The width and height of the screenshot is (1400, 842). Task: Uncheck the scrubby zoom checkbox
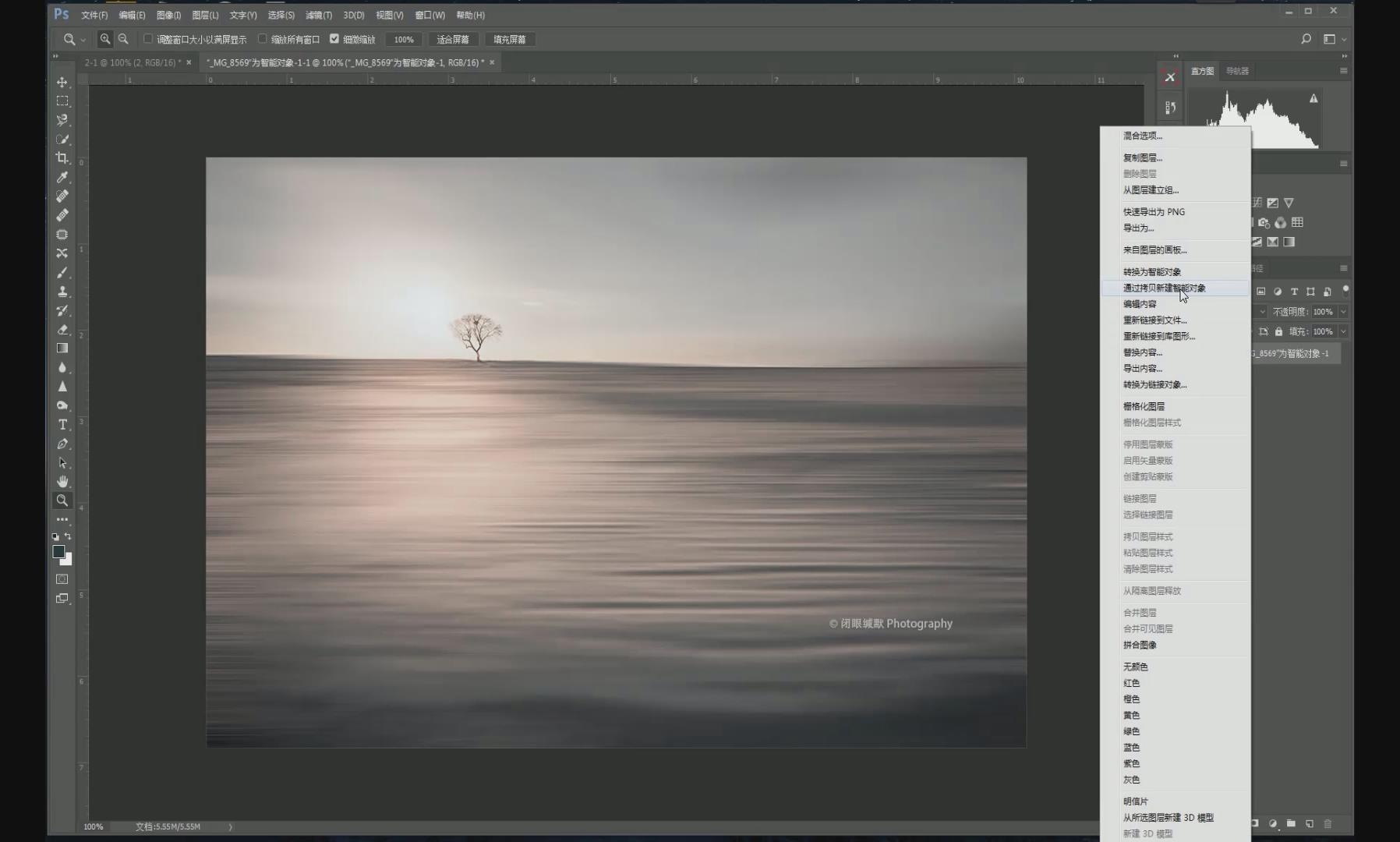pos(334,38)
